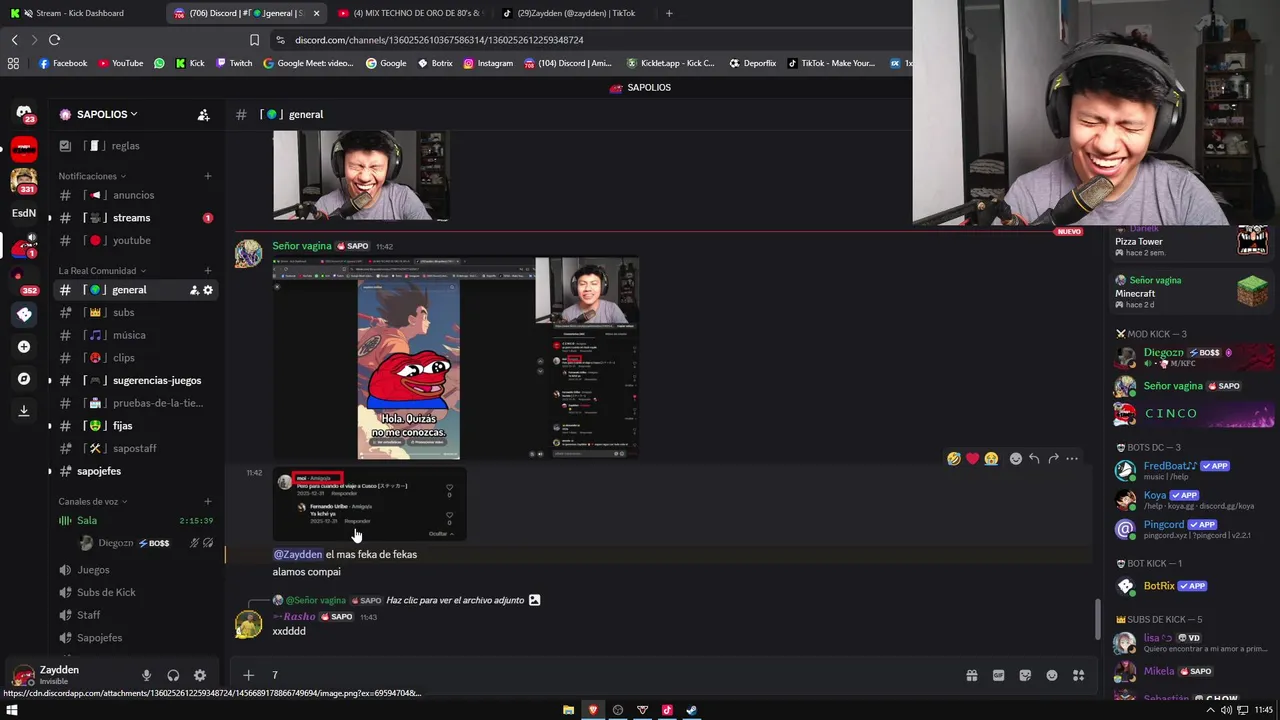Open small comments screenshot attachment
This screenshot has height=720, width=1280.
click(x=370, y=504)
